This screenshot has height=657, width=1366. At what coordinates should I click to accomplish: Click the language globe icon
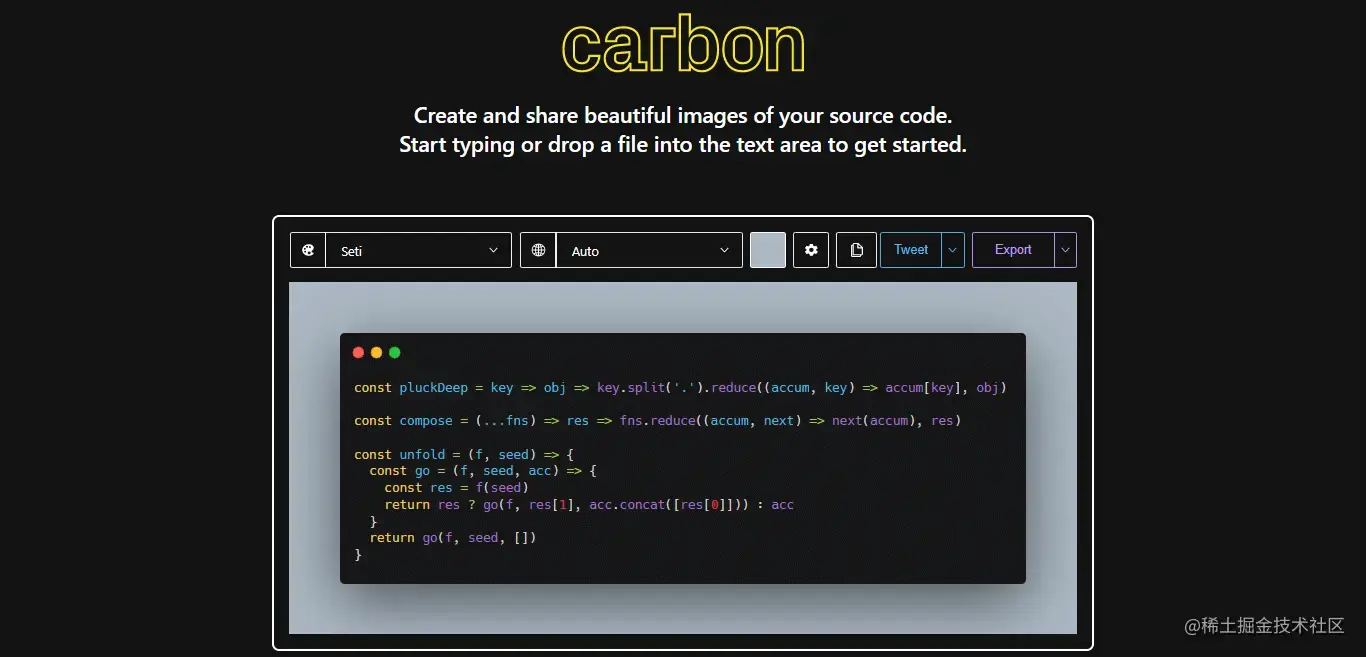tap(537, 250)
